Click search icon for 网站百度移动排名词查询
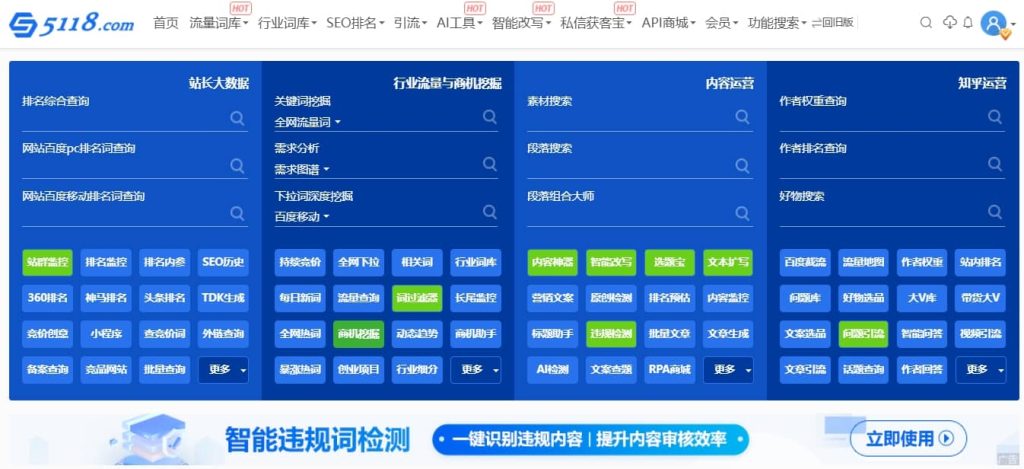1024x469 pixels. tap(237, 214)
